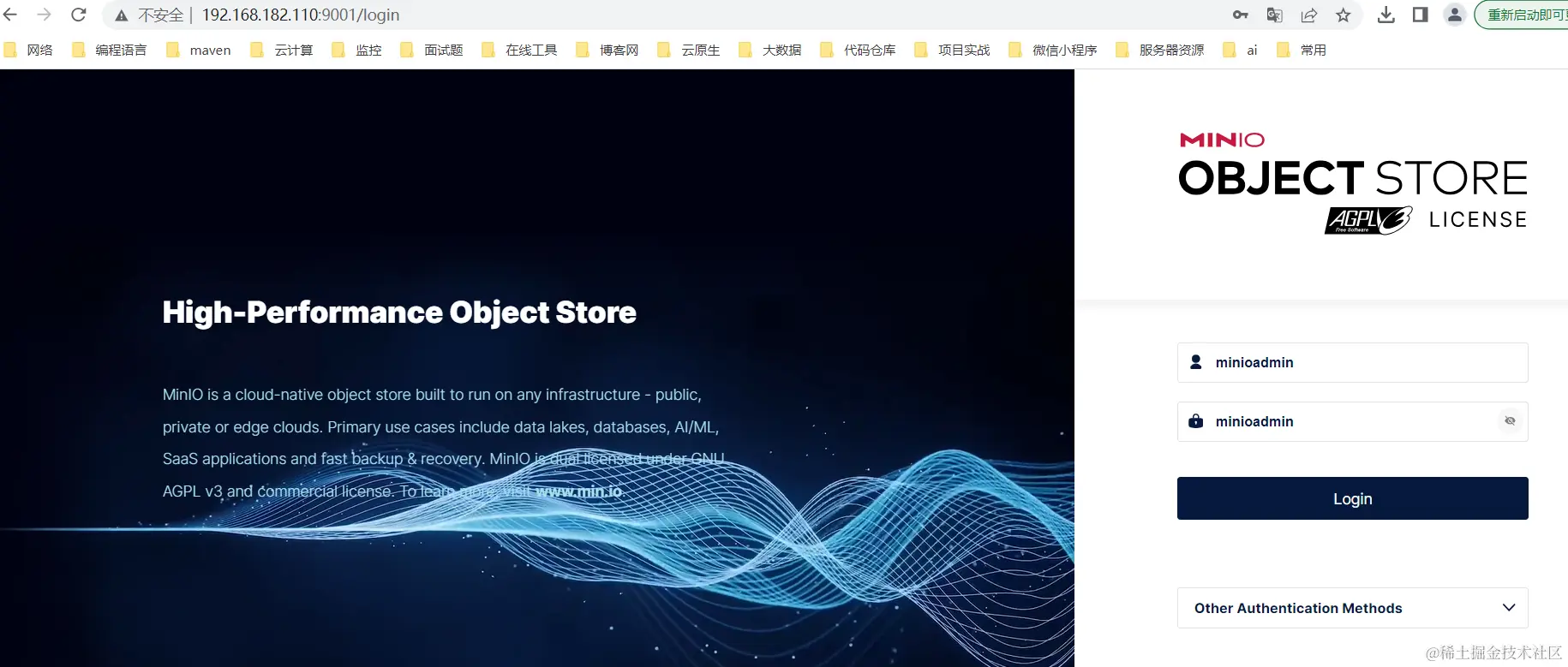This screenshot has width=1568, height=667.
Task: Click the user icon in username field
Action: (1196, 362)
